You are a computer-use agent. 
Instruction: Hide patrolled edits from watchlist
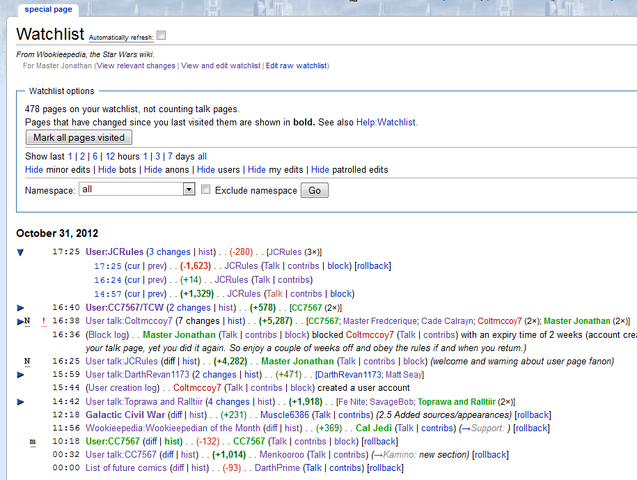[x=320, y=170]
